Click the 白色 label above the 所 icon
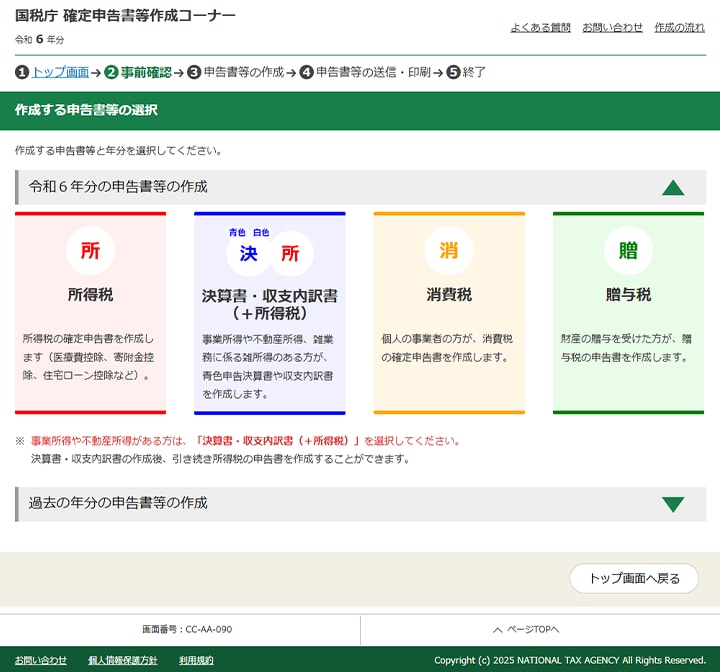This screenshot has height=672, width=720. pos(261,232)
